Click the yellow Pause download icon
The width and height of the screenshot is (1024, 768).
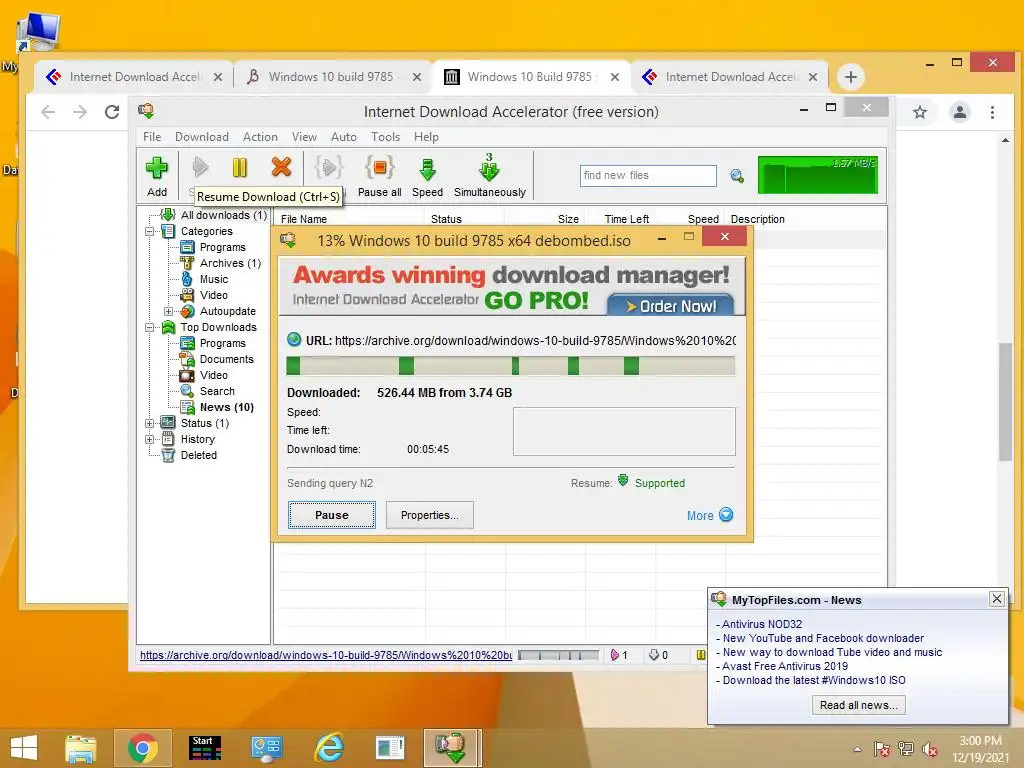click(x=240, y=168)
